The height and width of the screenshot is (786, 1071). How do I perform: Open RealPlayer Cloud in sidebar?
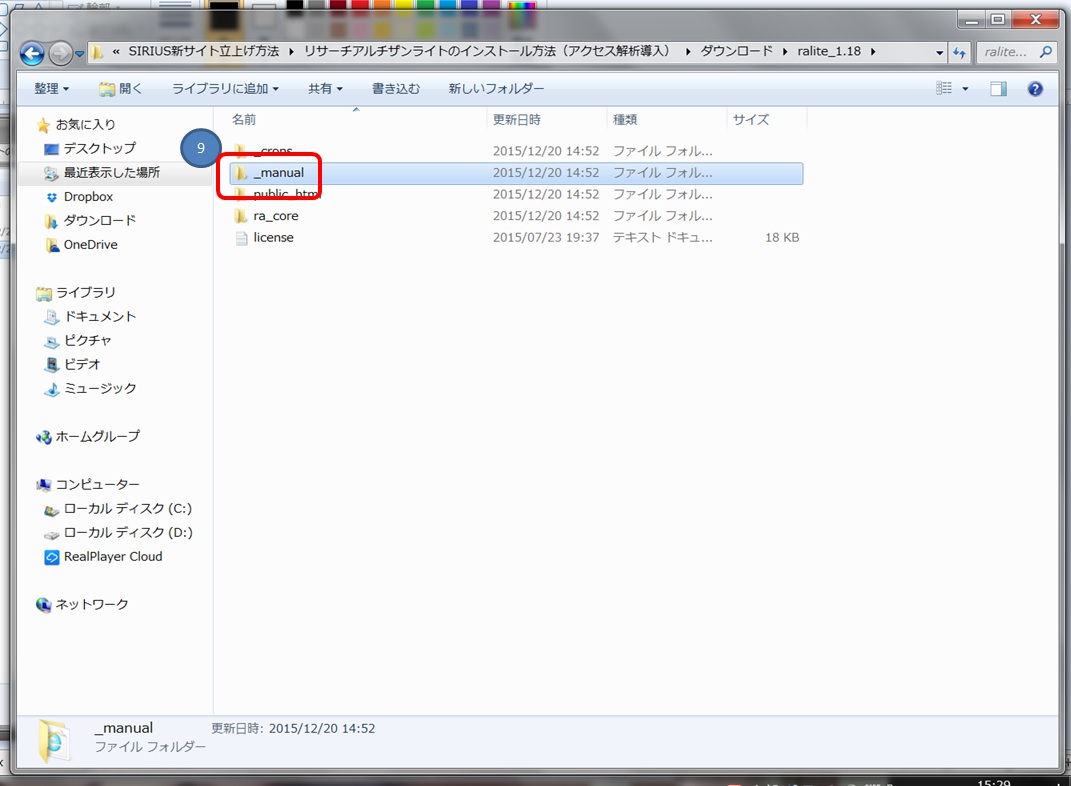[x=112, y=557]
